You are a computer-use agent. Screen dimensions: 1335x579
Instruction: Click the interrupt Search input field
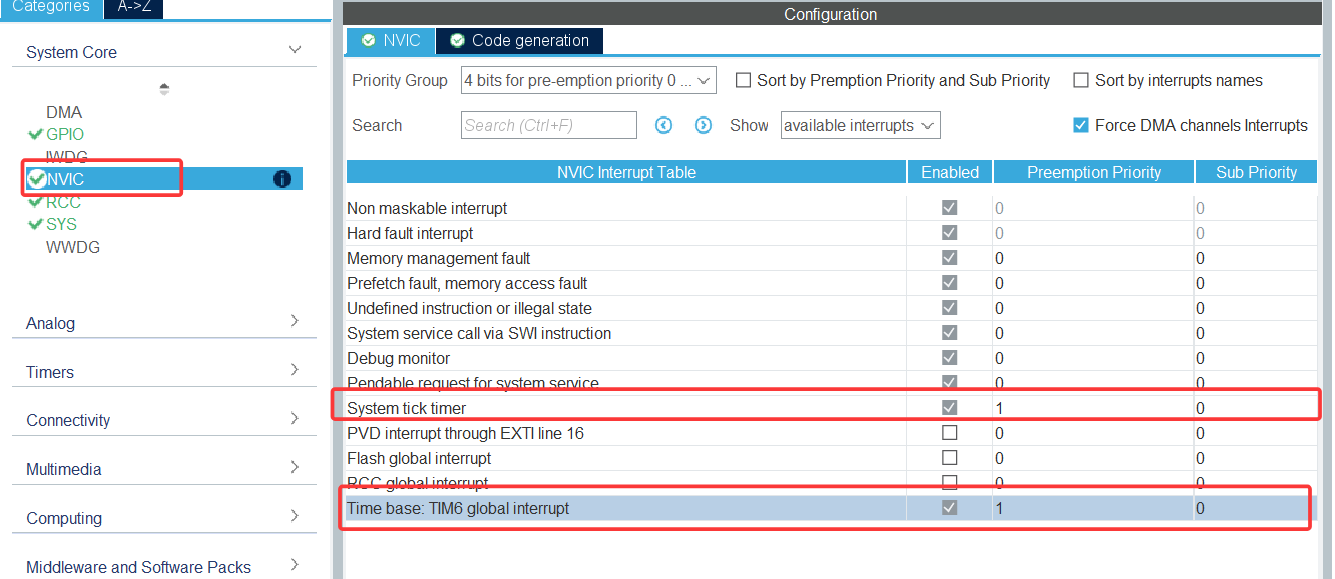549,125
